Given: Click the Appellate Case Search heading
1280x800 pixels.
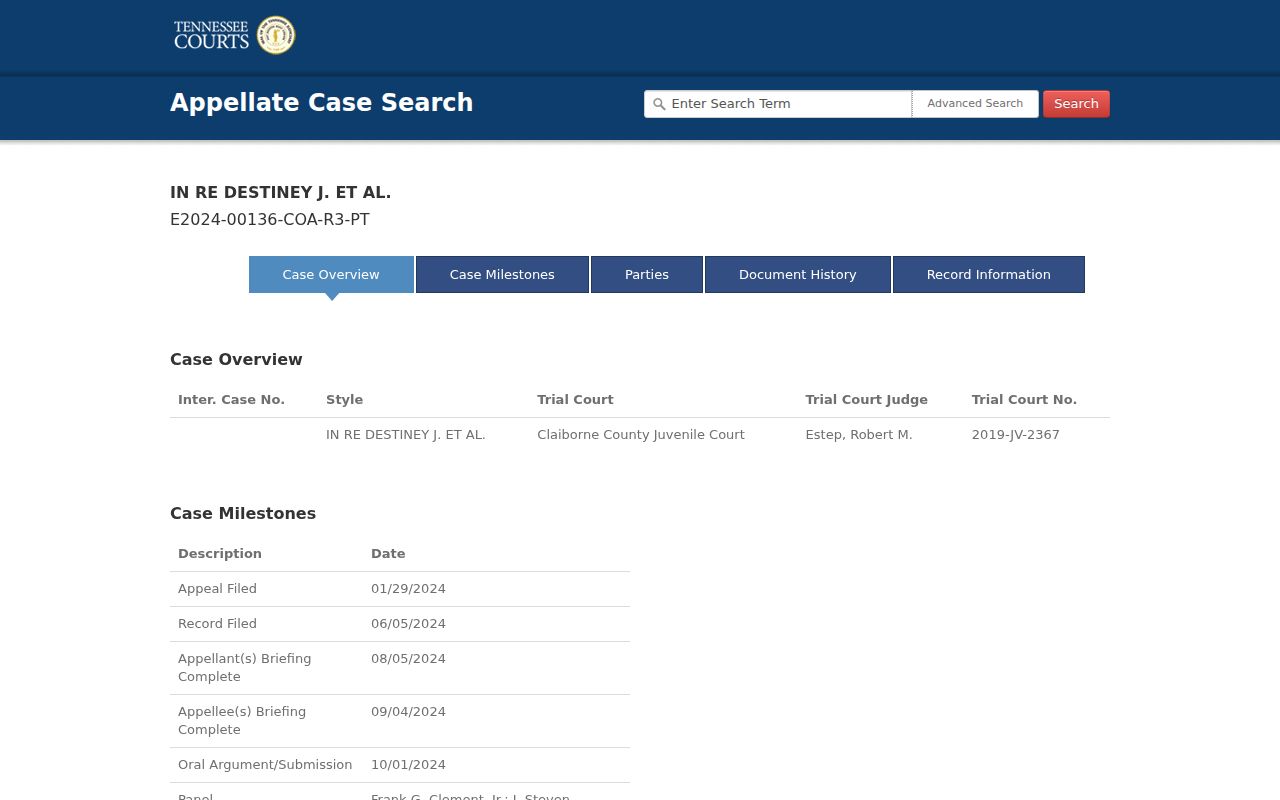Looking at the screenshot, I should (x=322, y=103).
